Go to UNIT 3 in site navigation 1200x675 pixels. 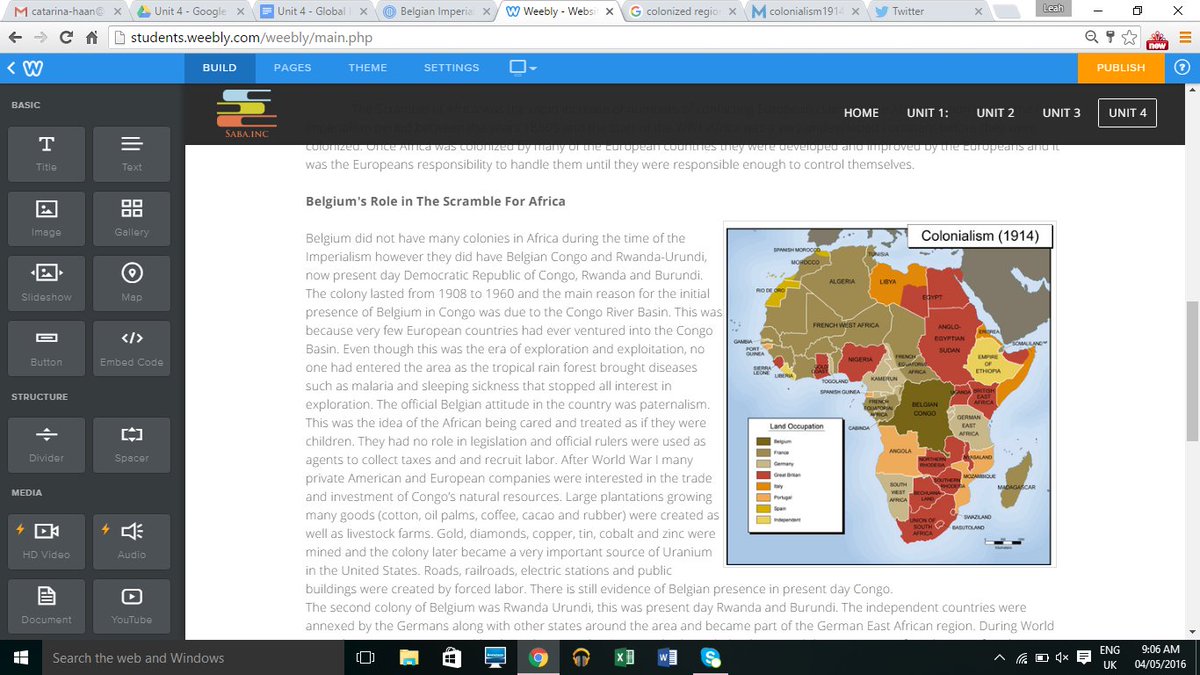coord(1061,113)
